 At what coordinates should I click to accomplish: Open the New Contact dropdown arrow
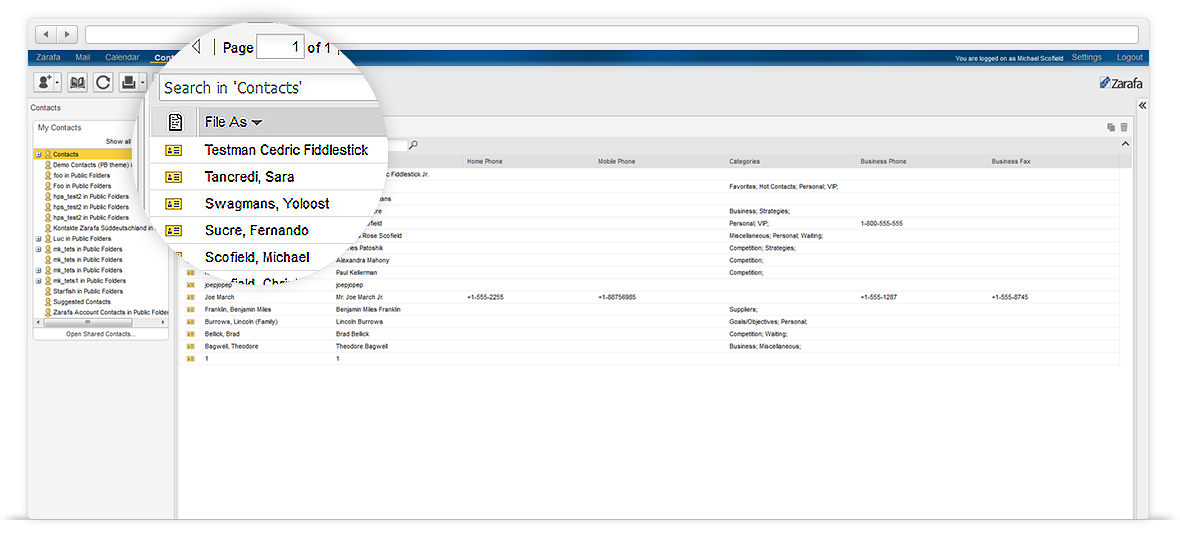tap(57, 83)
